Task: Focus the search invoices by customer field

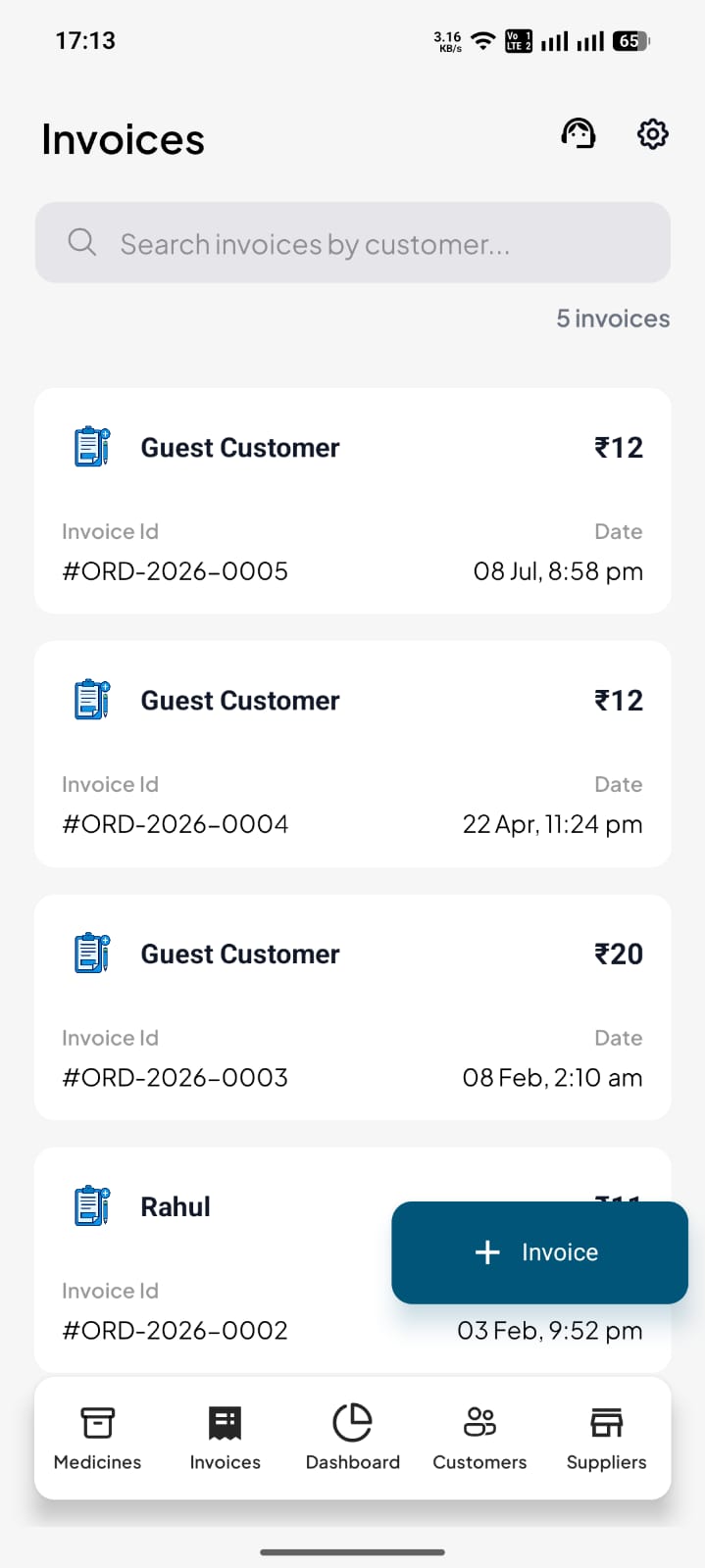Action: pyautogui.click(x=353, y=242)
